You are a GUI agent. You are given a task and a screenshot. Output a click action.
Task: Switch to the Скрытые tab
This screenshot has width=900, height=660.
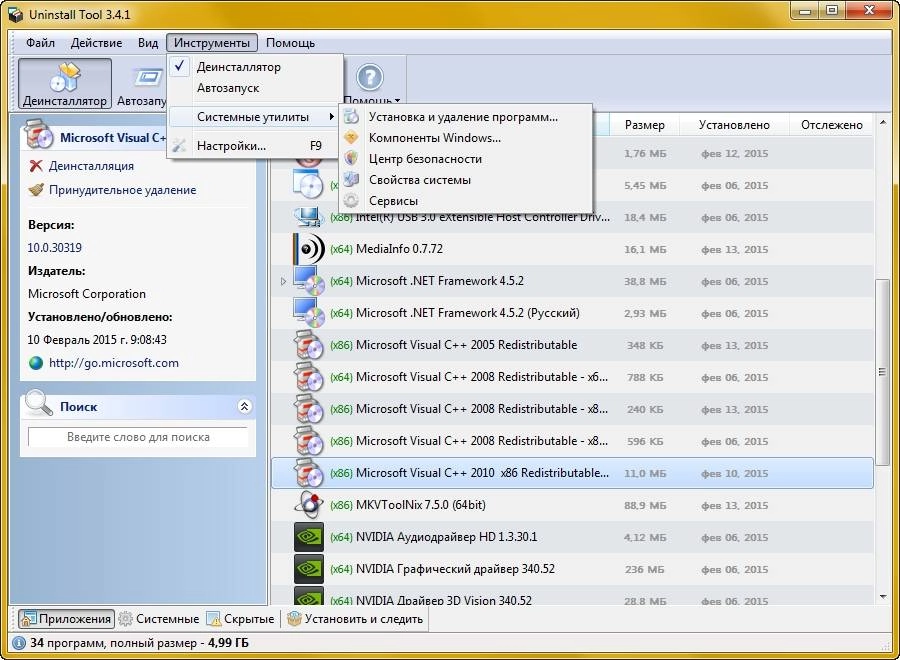(241, 619)
